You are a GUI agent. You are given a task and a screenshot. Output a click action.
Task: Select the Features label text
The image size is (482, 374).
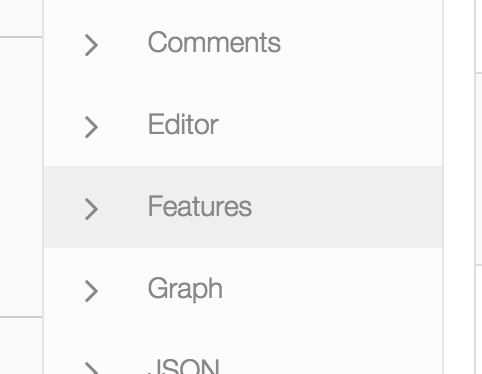click(x=200, y=206)
